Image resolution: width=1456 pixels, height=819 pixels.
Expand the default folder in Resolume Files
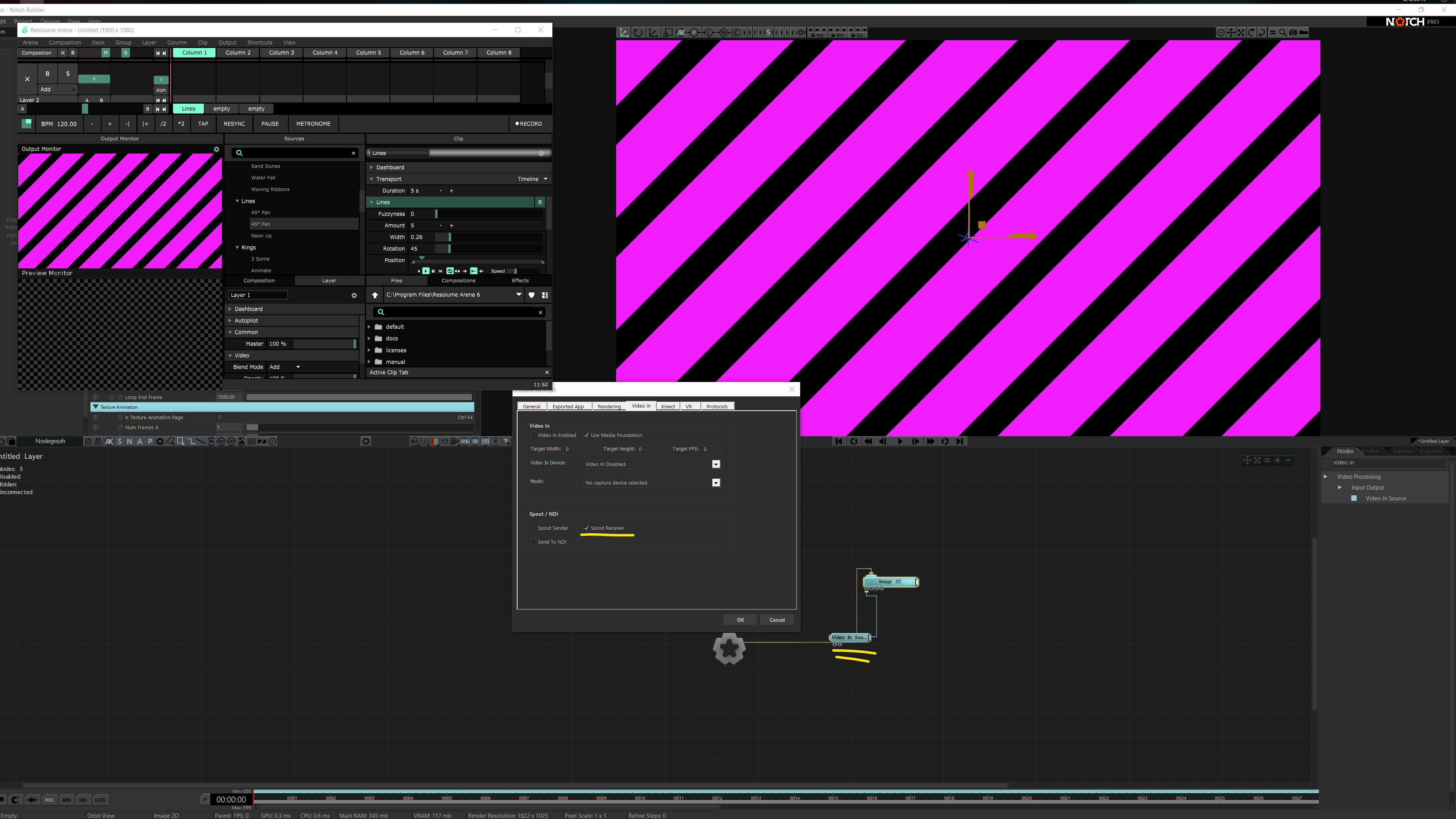[370, 327]
